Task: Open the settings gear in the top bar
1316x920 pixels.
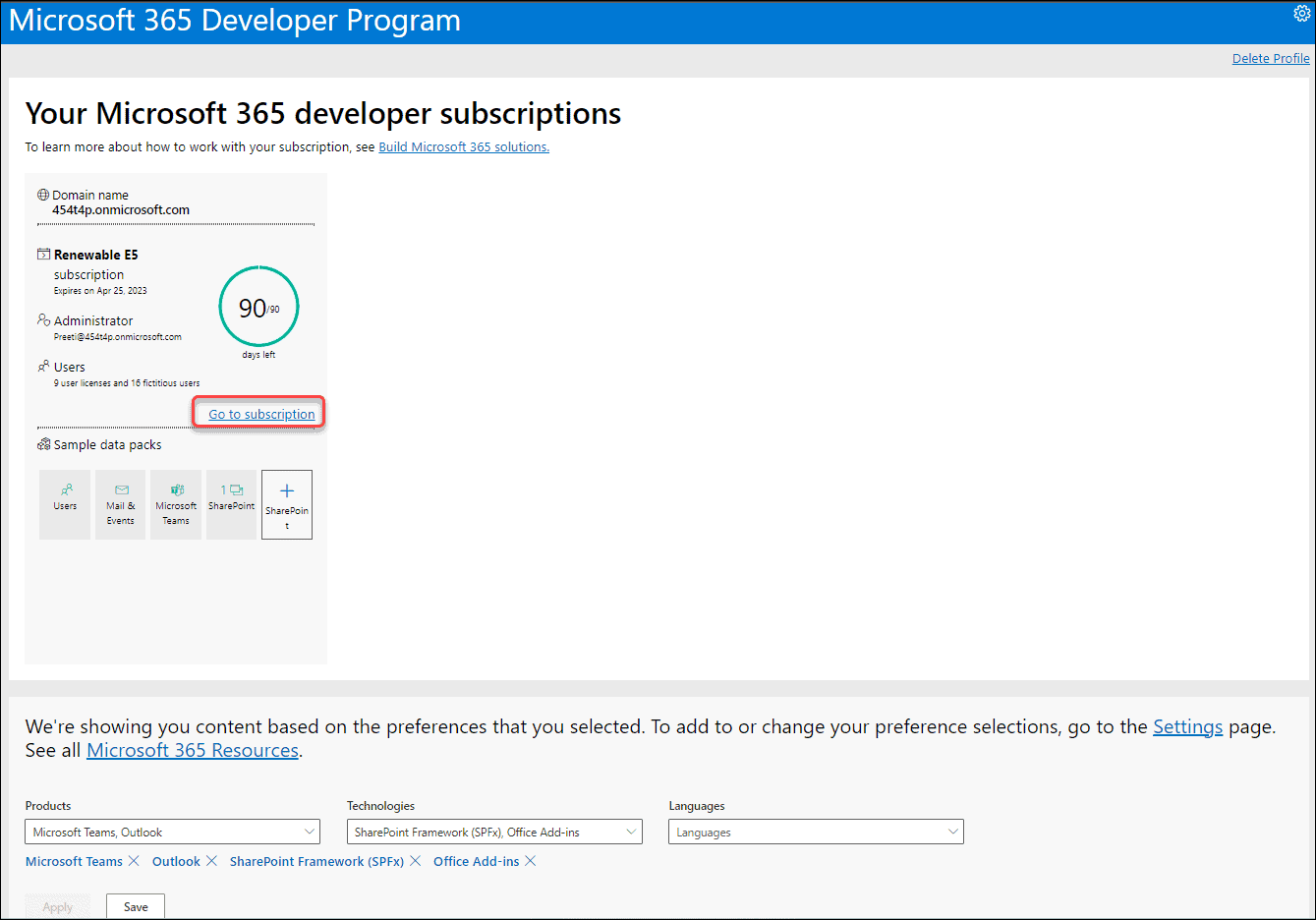Action: (x=1302, y=13)
